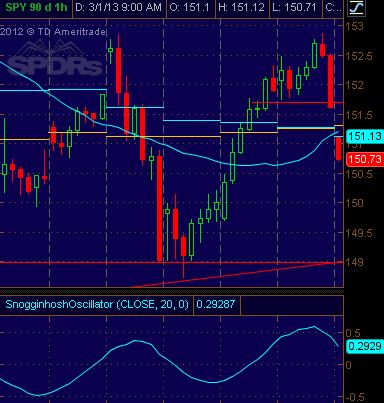
Task: Click the oscillator value 0.29287 box
Action: 216,304
